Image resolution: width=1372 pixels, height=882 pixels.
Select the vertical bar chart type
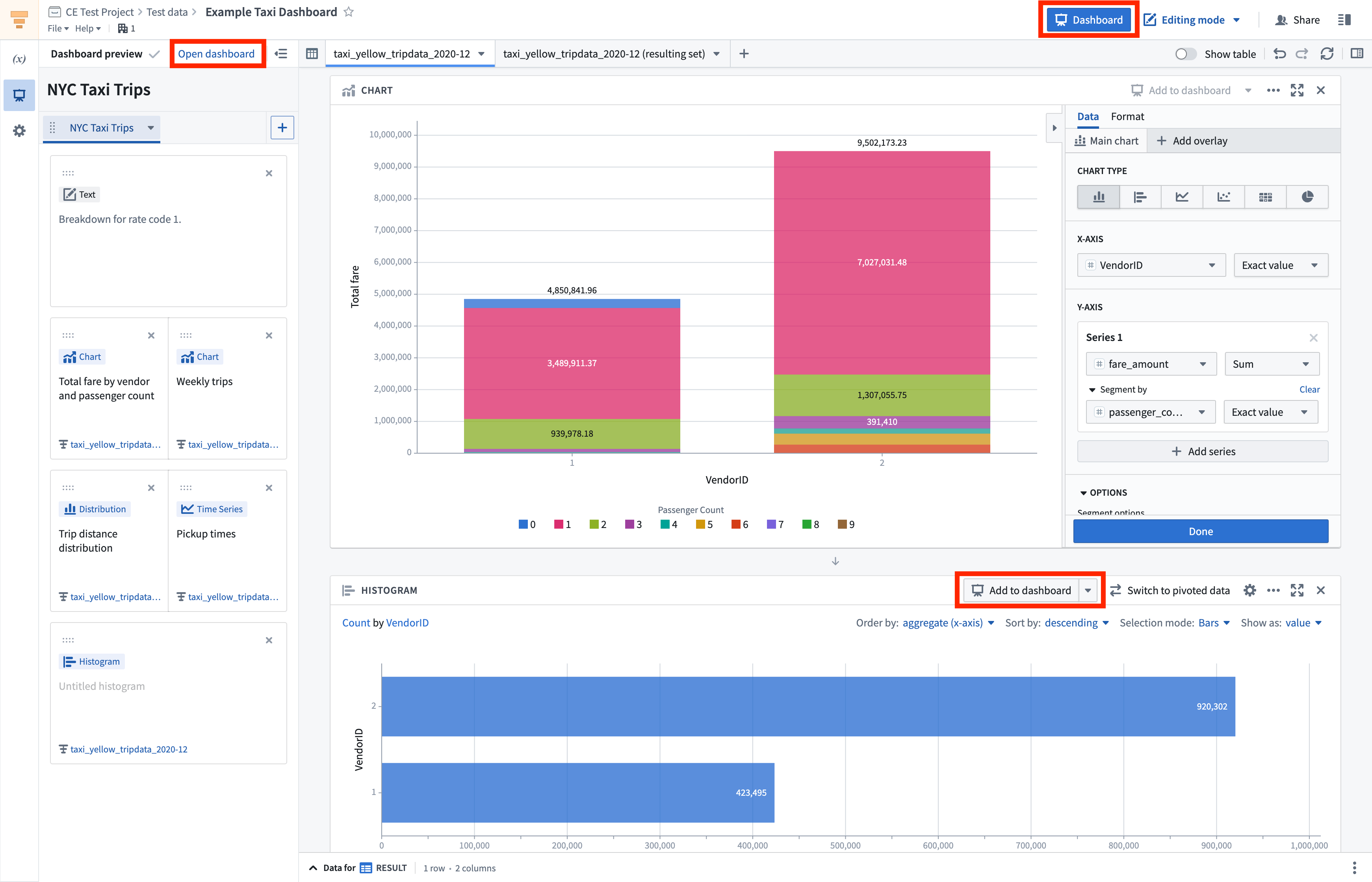[x=1098, y=197]
